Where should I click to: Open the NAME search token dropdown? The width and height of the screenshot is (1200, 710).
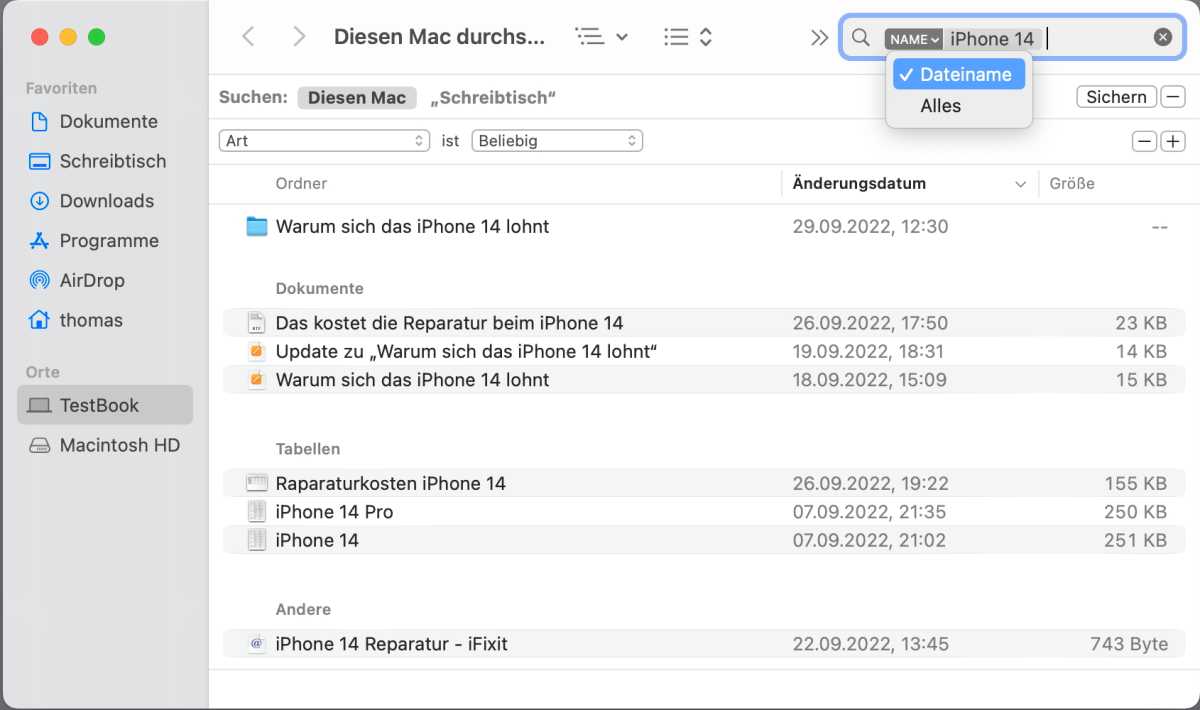913,39
